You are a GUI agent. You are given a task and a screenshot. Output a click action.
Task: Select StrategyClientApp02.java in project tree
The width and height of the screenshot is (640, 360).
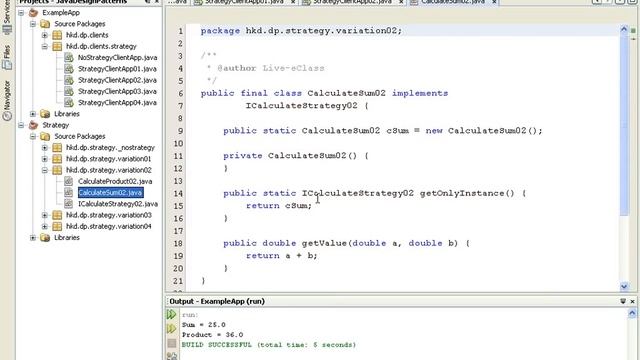tap(117, 80)
